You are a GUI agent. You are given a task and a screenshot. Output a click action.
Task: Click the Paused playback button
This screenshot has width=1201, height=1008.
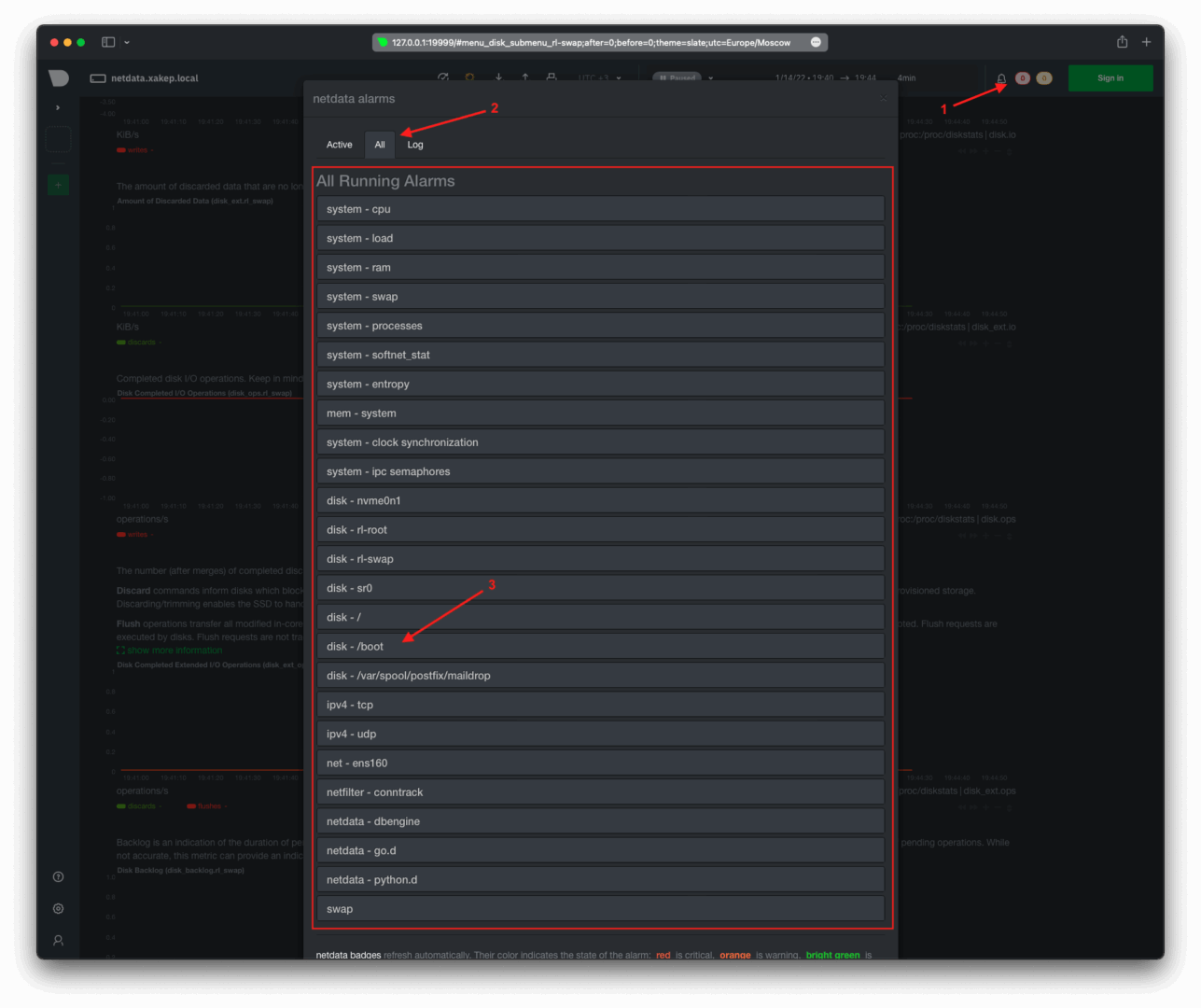pos(677,78)
